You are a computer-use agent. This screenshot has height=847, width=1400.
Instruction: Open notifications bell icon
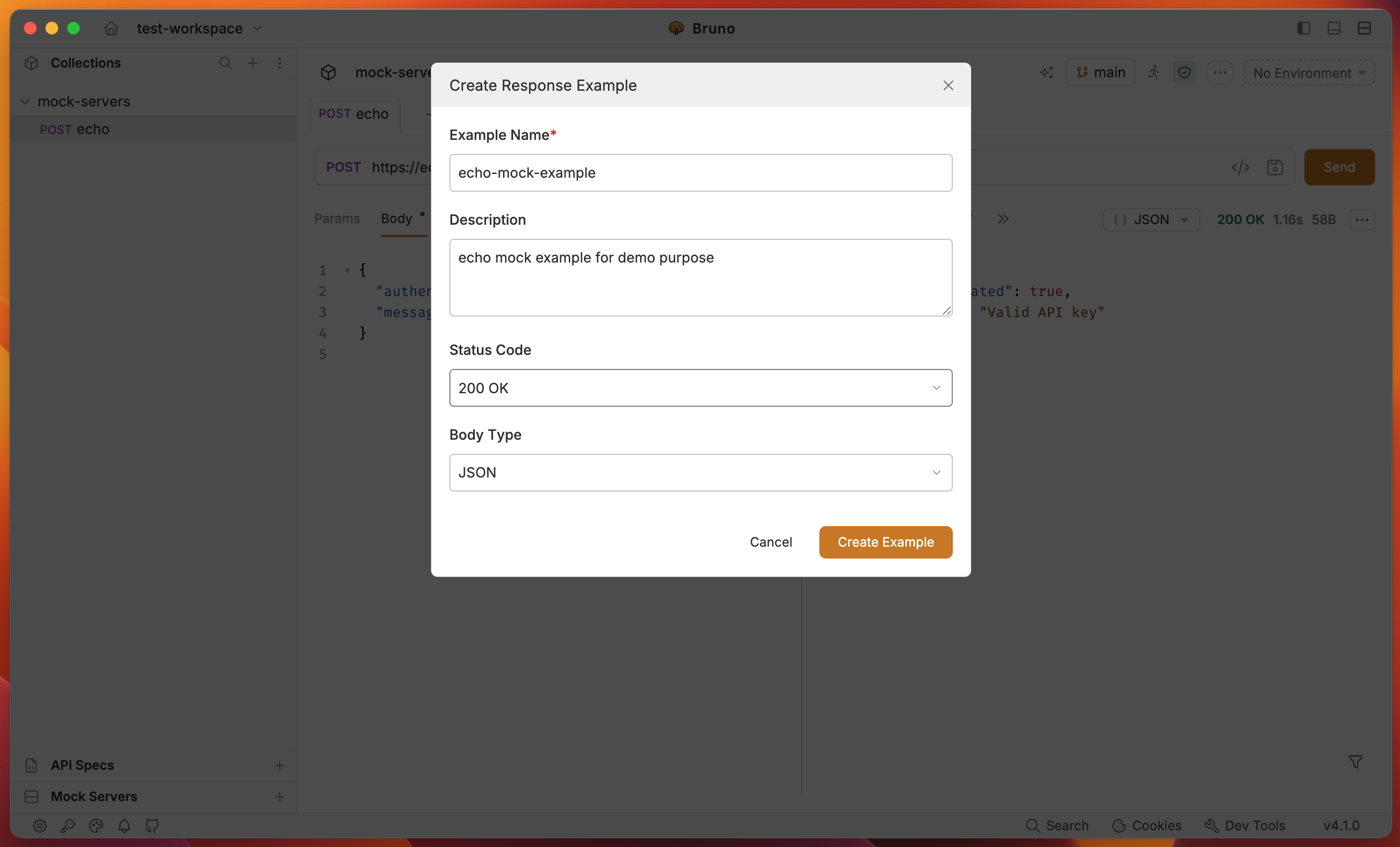(x=124, y=826)
